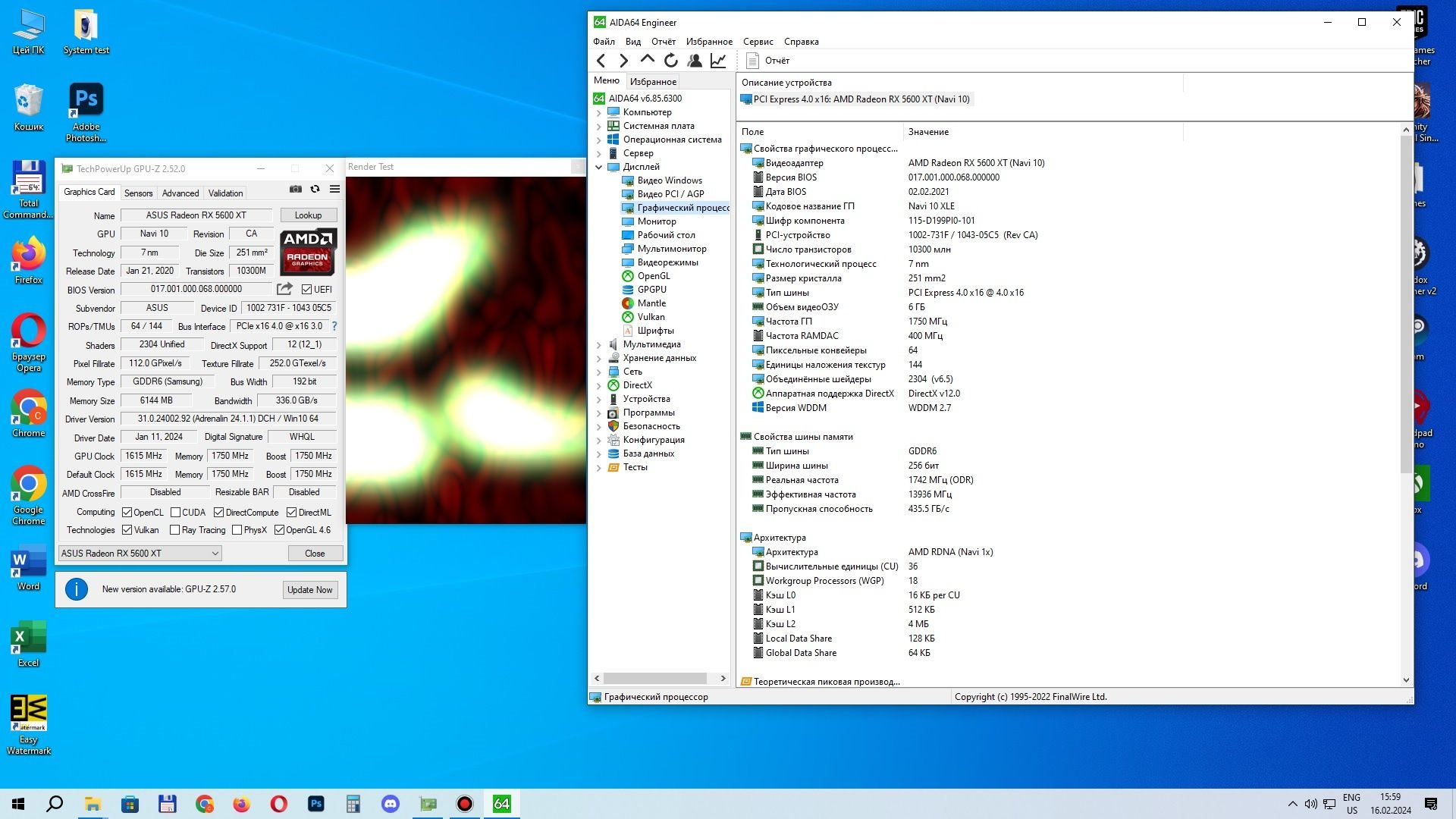1456x819 pixels.
Task: Open Total Commander desktop shortcut
Action: (28, 190)
